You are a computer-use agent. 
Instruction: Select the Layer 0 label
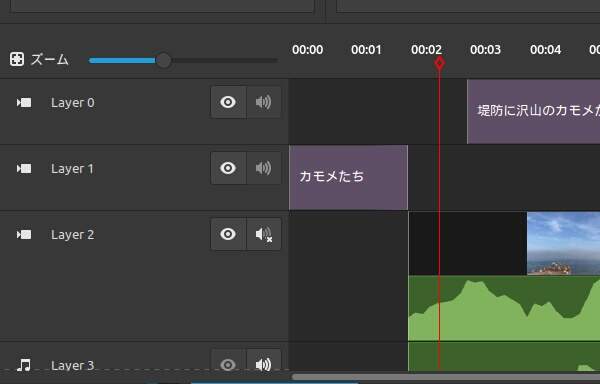point(73,103)
